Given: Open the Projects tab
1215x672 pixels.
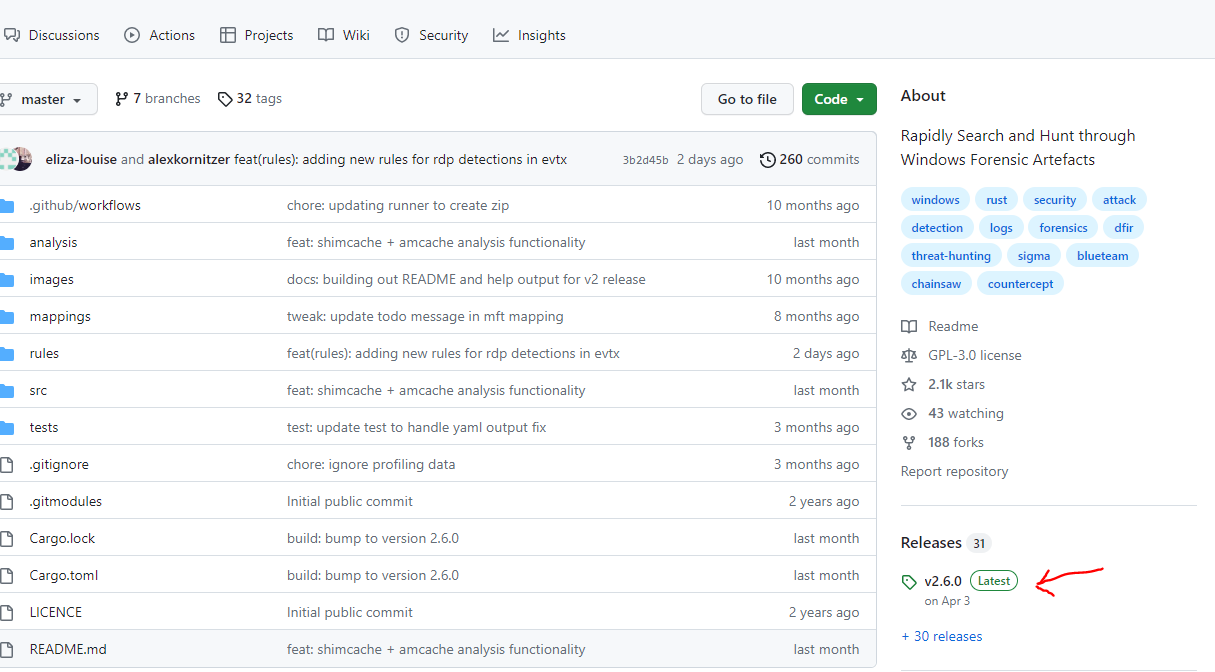Looking at the screenshot, I should 257,35.
